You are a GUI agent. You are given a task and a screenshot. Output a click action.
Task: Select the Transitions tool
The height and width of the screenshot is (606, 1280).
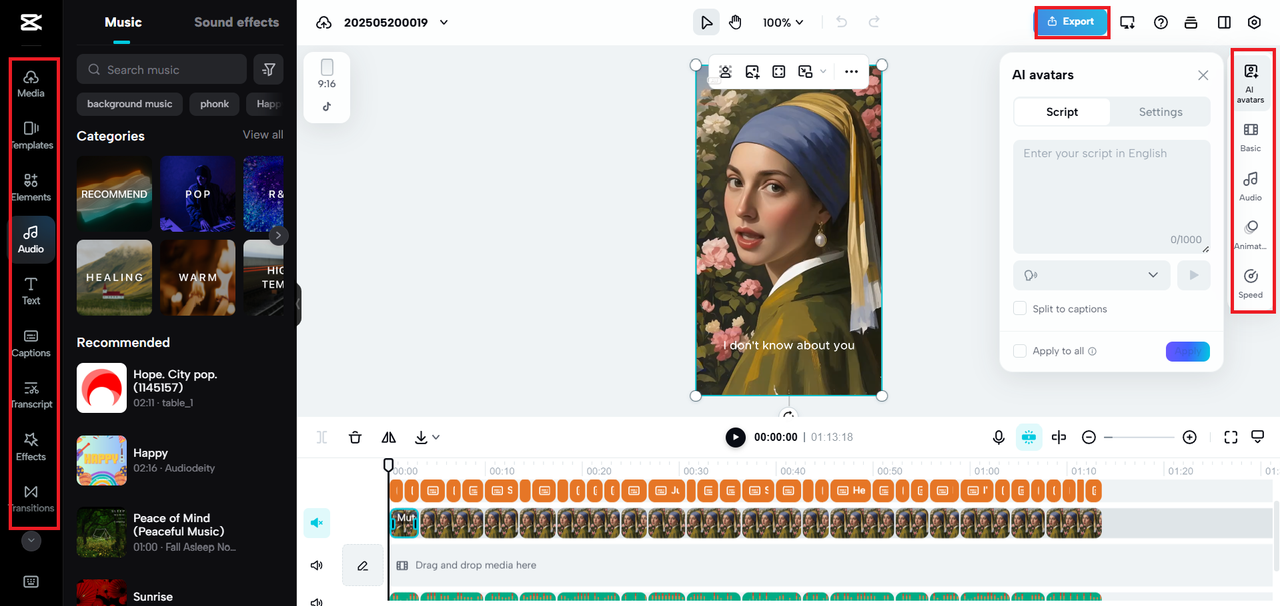click(x=31, y=500)
